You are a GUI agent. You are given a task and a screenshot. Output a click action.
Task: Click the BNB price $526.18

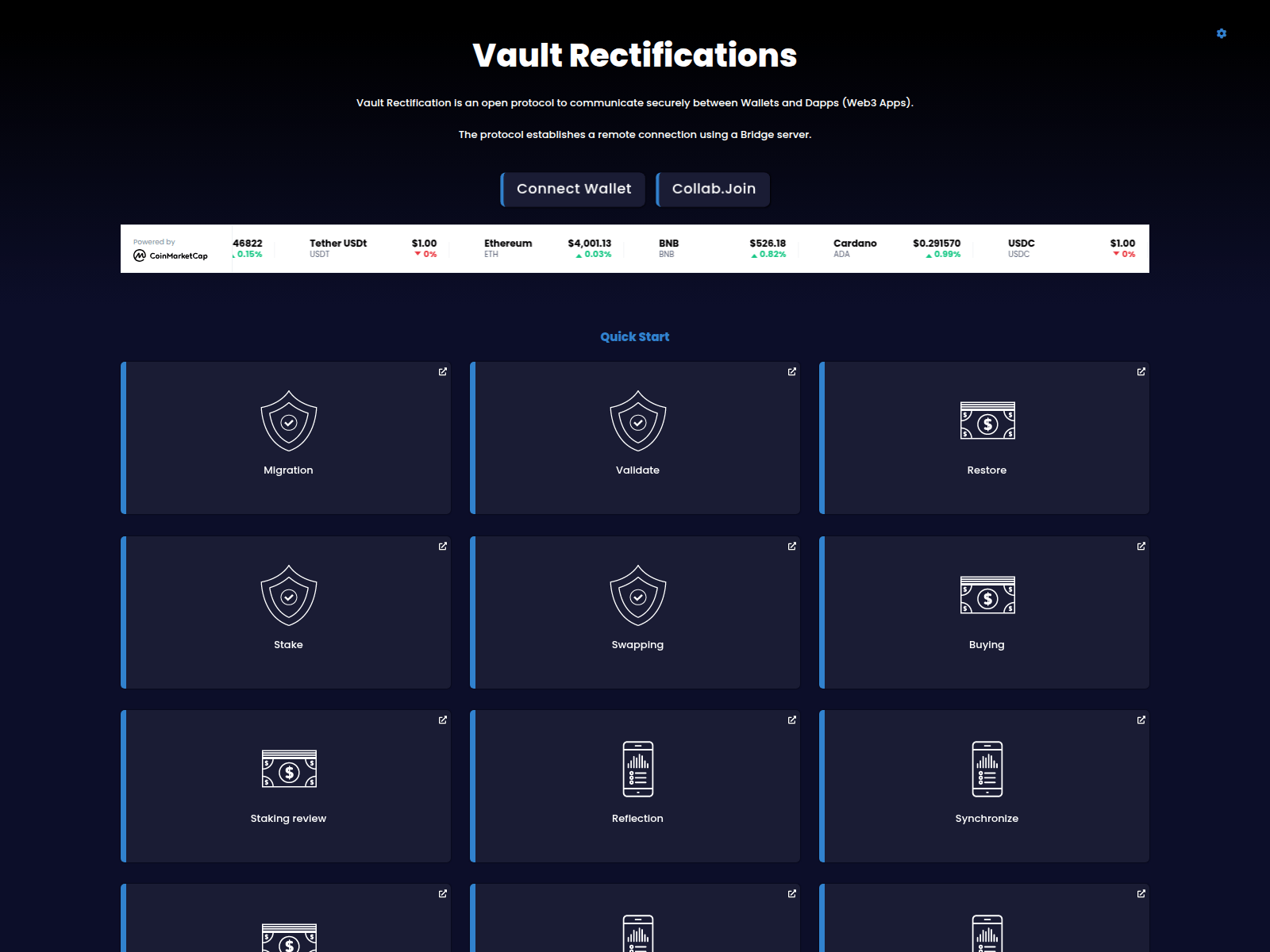coord(768,244)
